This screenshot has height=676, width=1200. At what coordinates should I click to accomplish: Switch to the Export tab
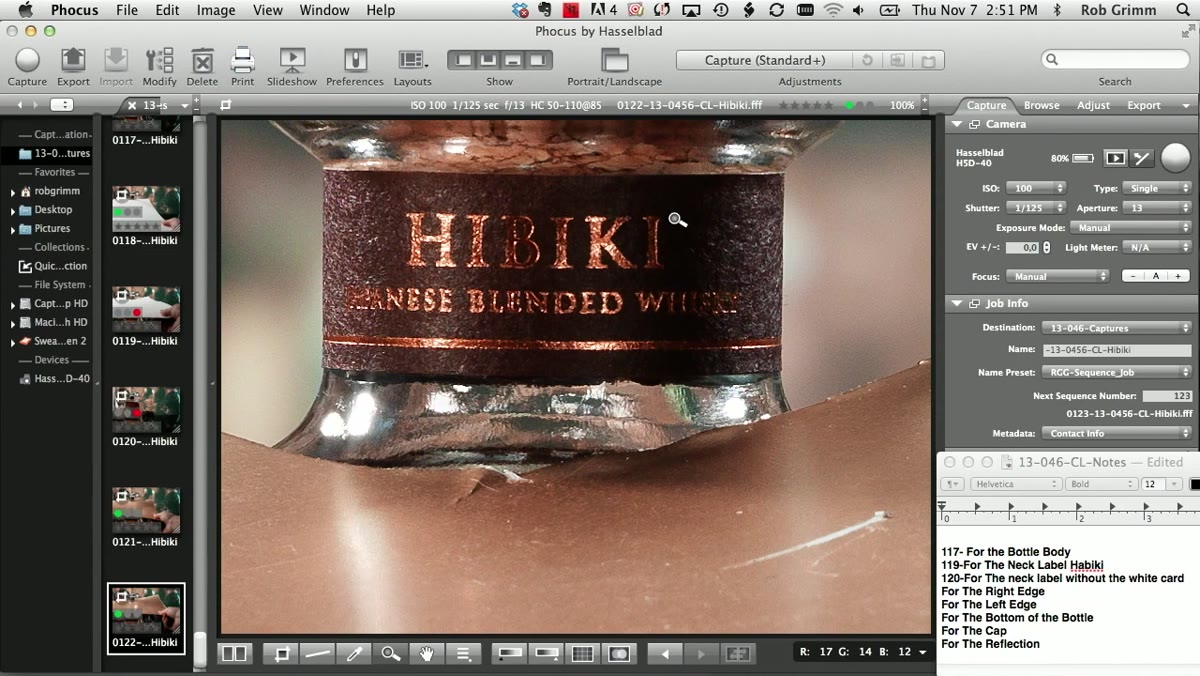click(1144, 105)
